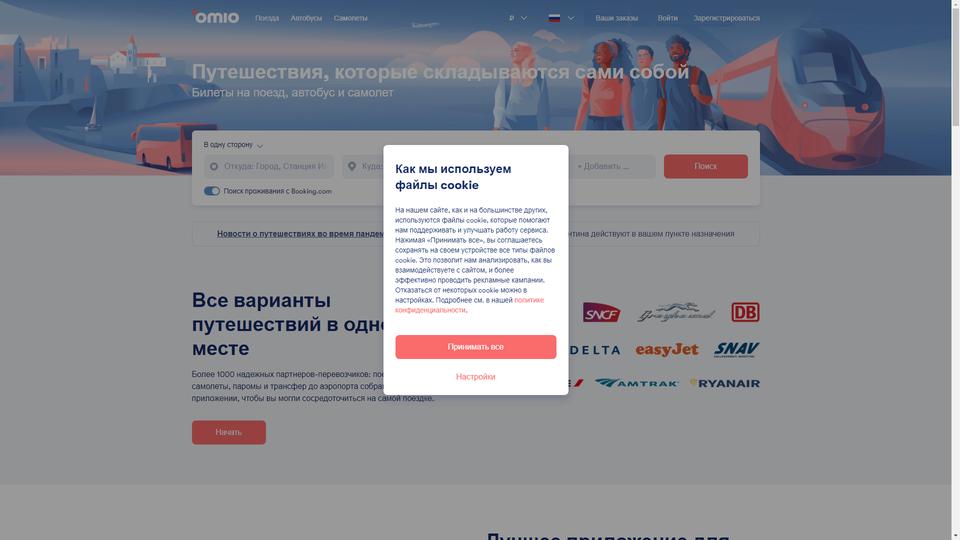Click the easyJet partner logo
The width and height of the screenshot is (960, 540).
tap(667, 350)
